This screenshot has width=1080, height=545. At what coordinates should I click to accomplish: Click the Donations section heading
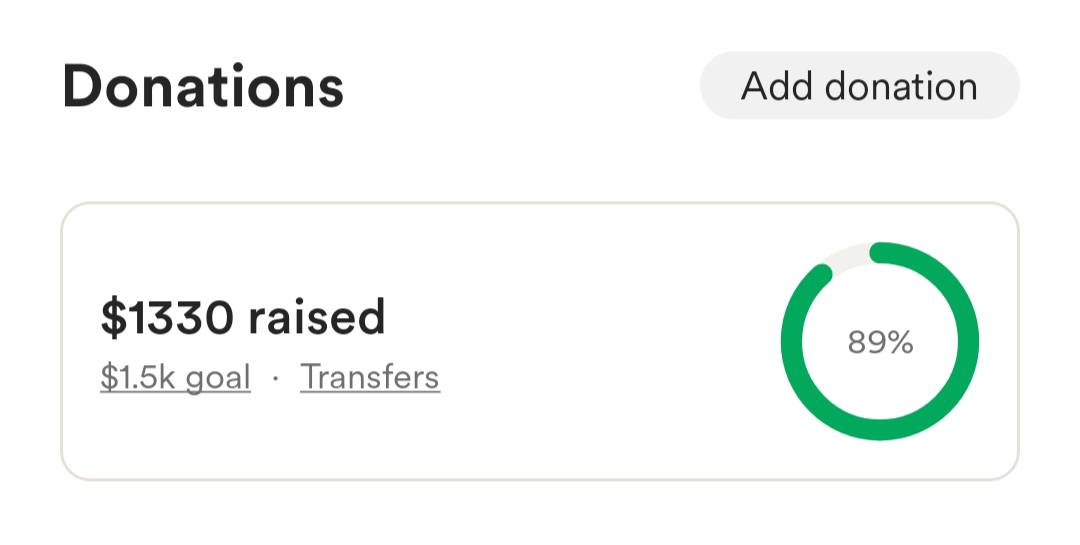point(203,87)
